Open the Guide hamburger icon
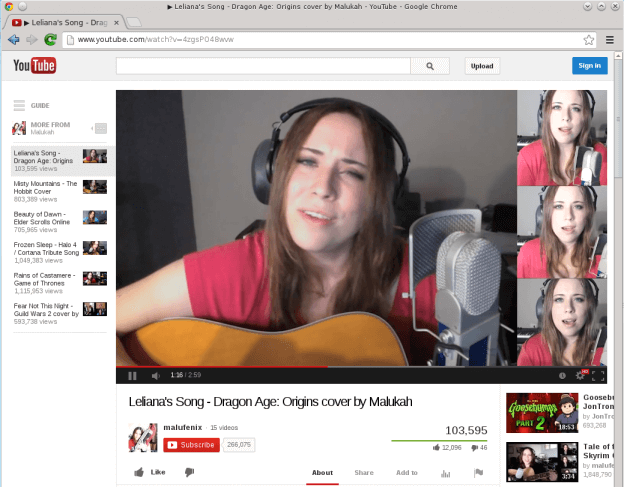This screenshot has height=487, width=624. tap(19, 105)
